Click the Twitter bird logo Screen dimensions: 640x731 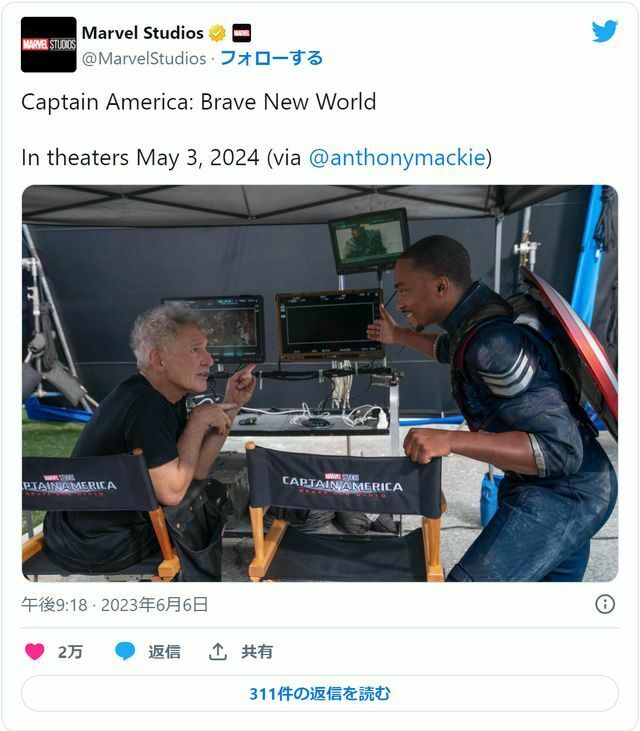(x=605, y=31)
